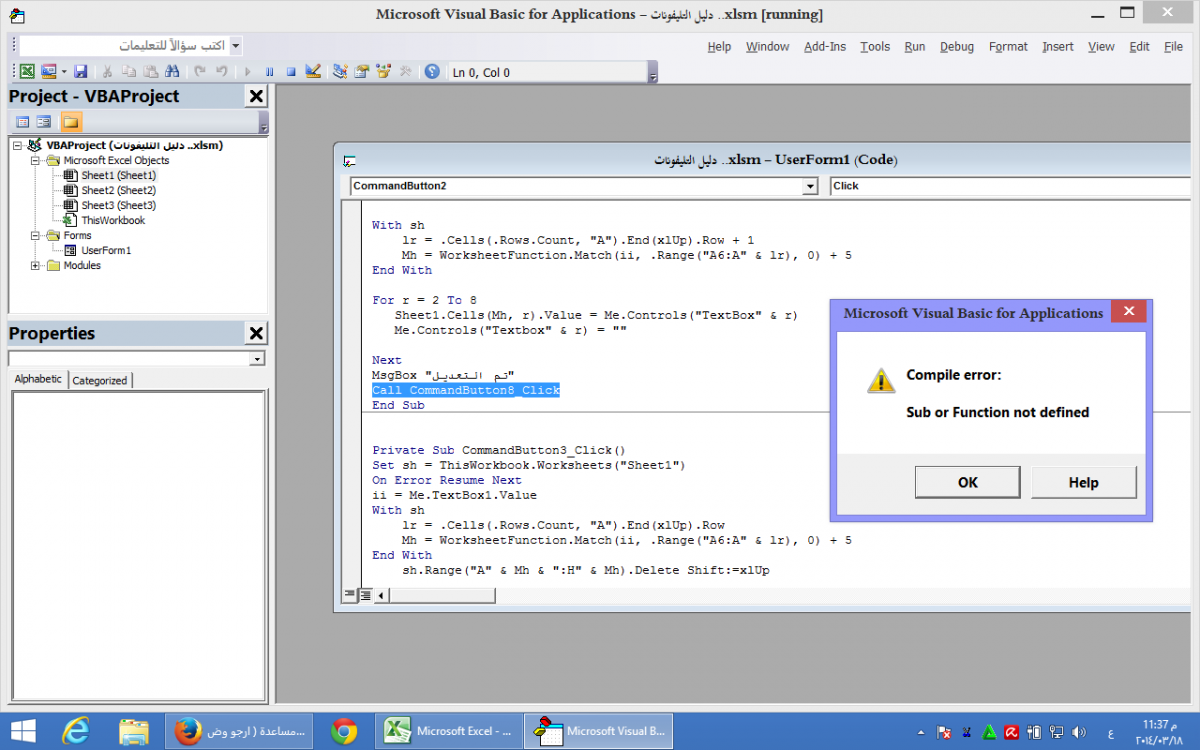Click the Full Module View button

click(x=366, y=595)
